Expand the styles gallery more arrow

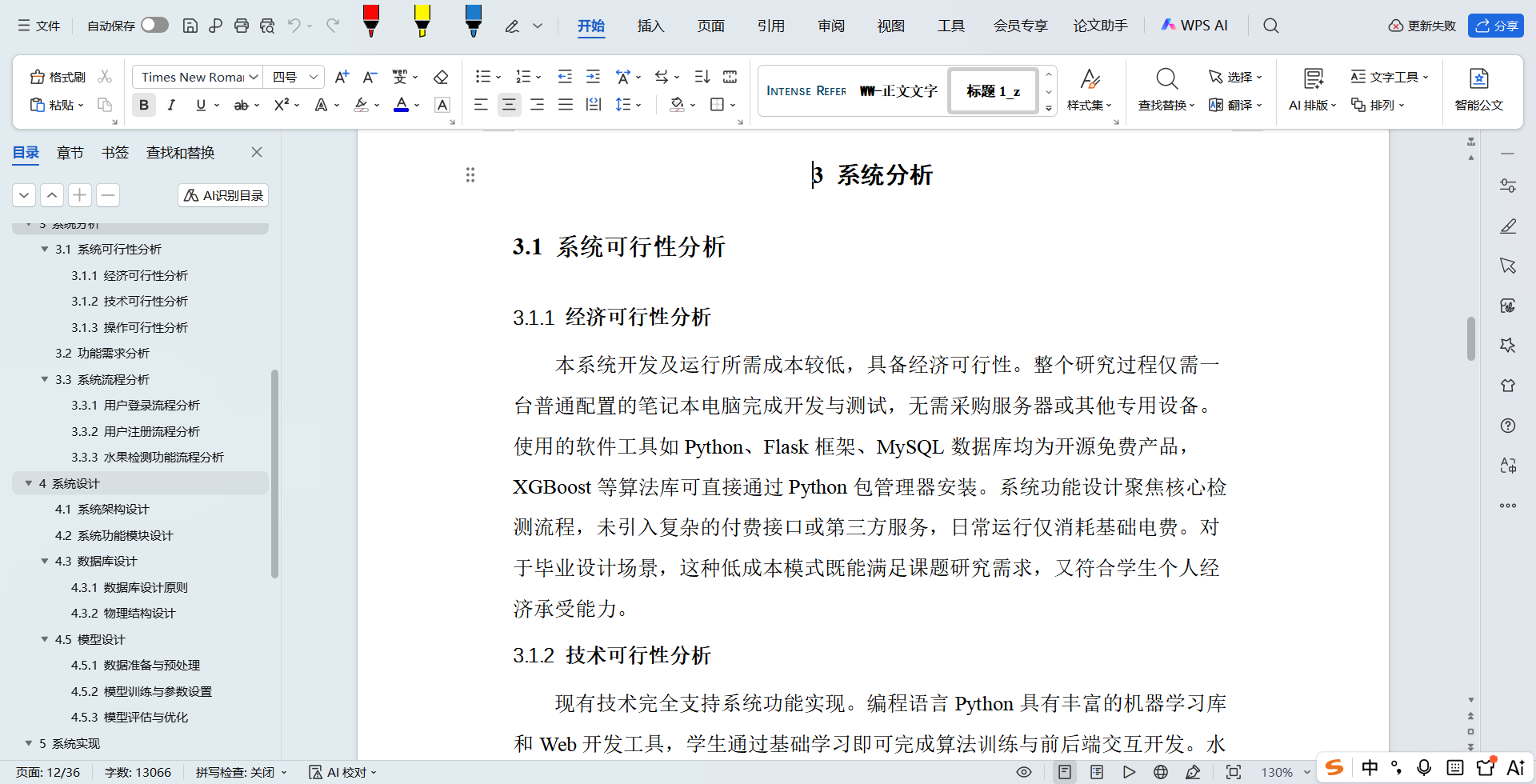click(1049, 108)
